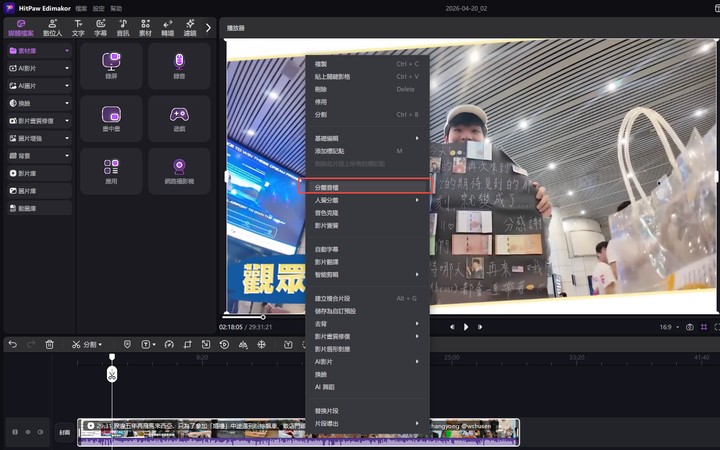Toggle the preview grid overlay icon
720x450 pixels.
(704, 327)
